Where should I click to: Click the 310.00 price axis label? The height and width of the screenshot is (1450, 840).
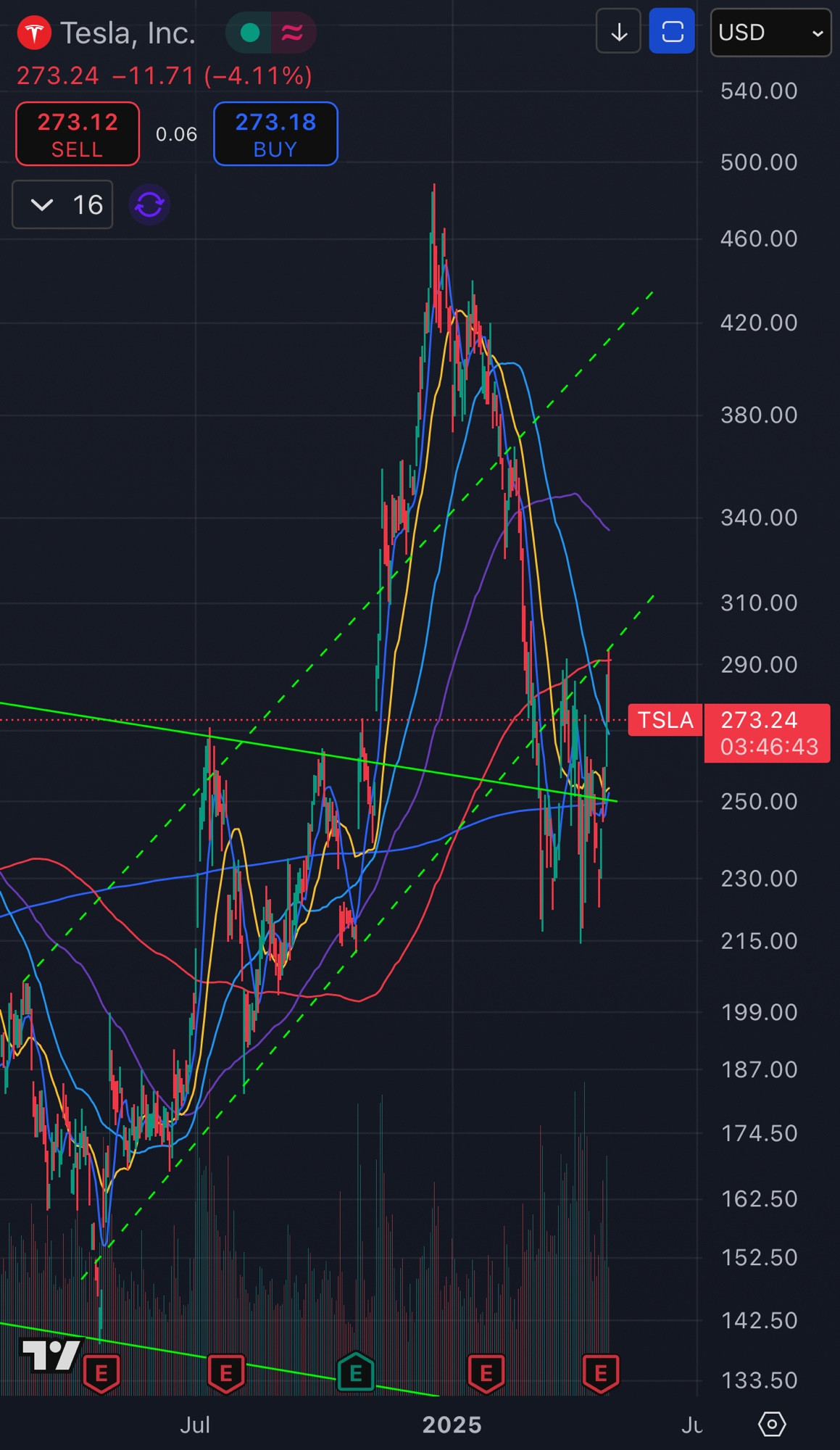759,602
